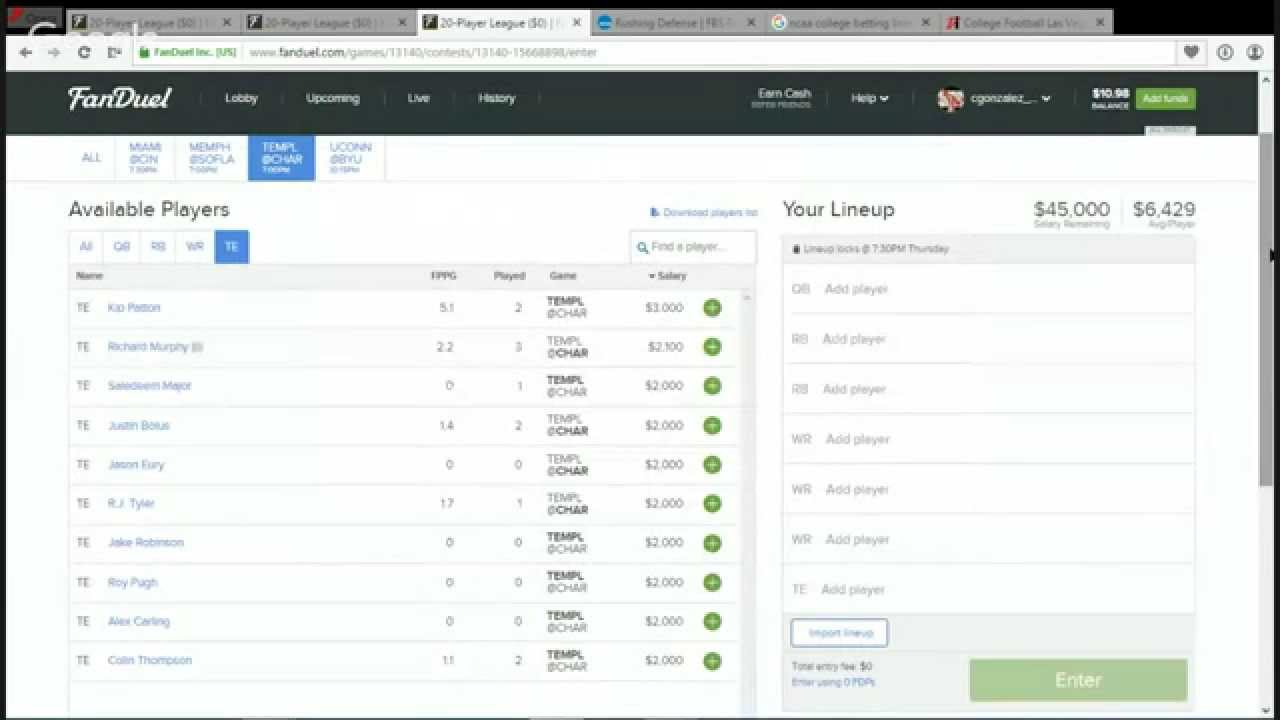This screenshot has height=720, width=1280.
Task: Select the TE position tab
Action: point(231,247)
